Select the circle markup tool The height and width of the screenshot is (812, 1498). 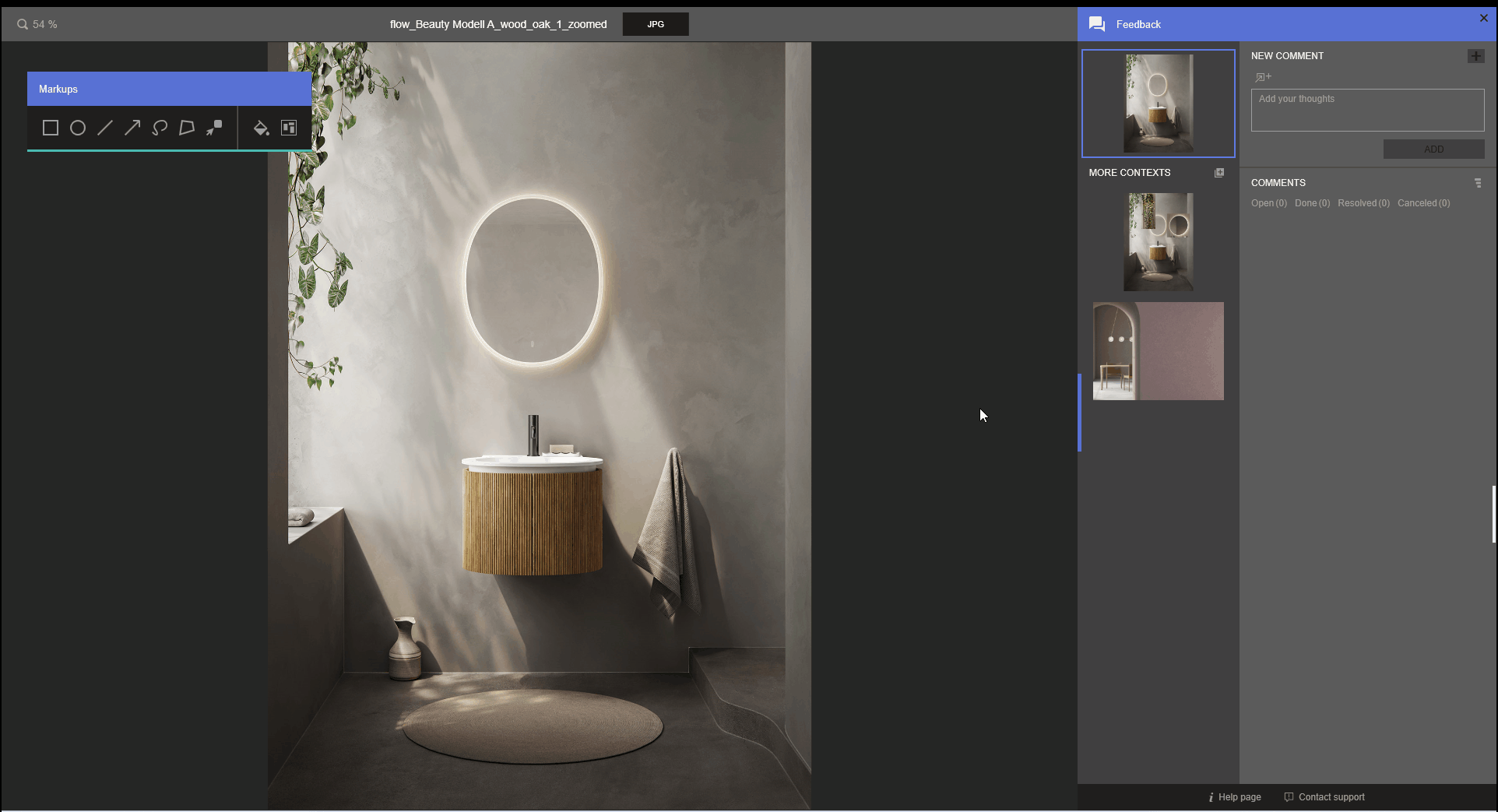point(78,128)
